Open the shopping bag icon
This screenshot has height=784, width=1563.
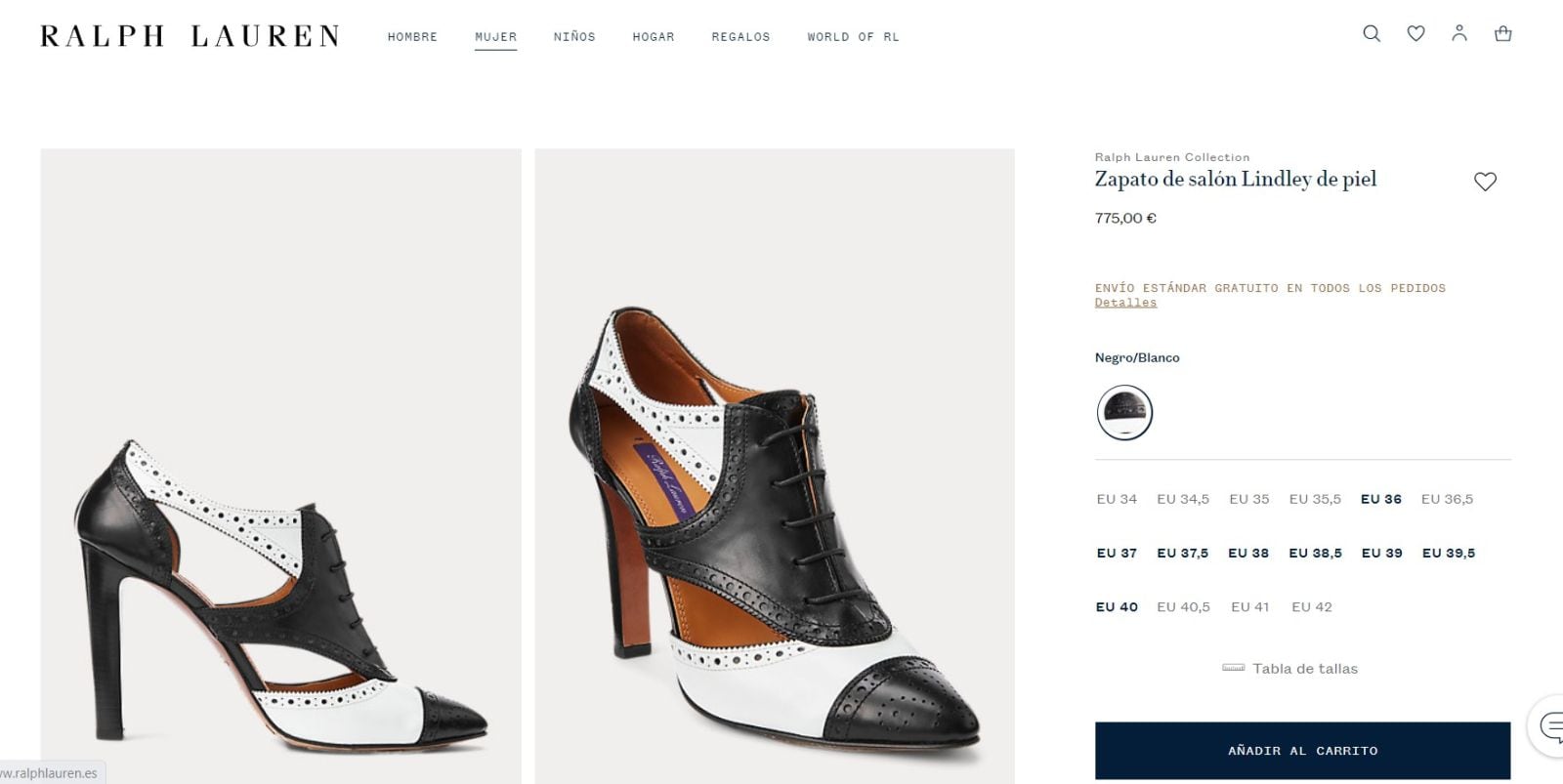click(1503, 34)
